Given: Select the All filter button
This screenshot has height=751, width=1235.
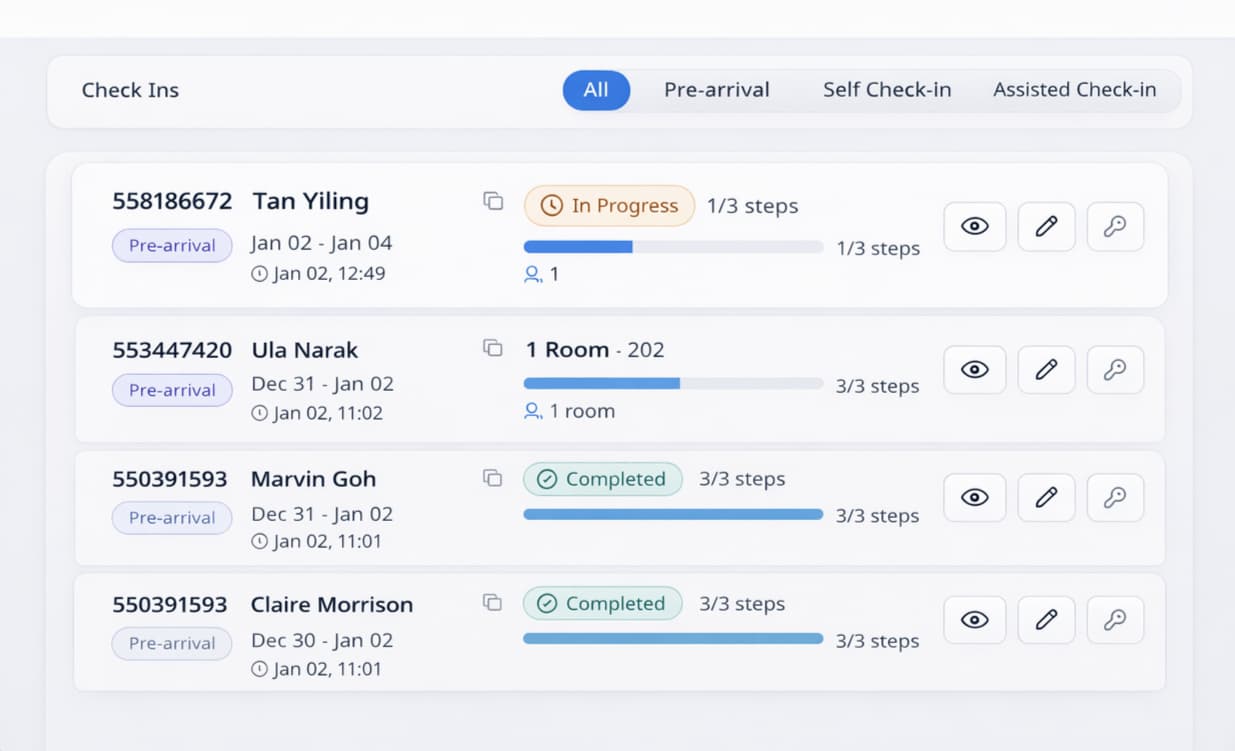Looking at the screenshot, I should tap(596, 89).
